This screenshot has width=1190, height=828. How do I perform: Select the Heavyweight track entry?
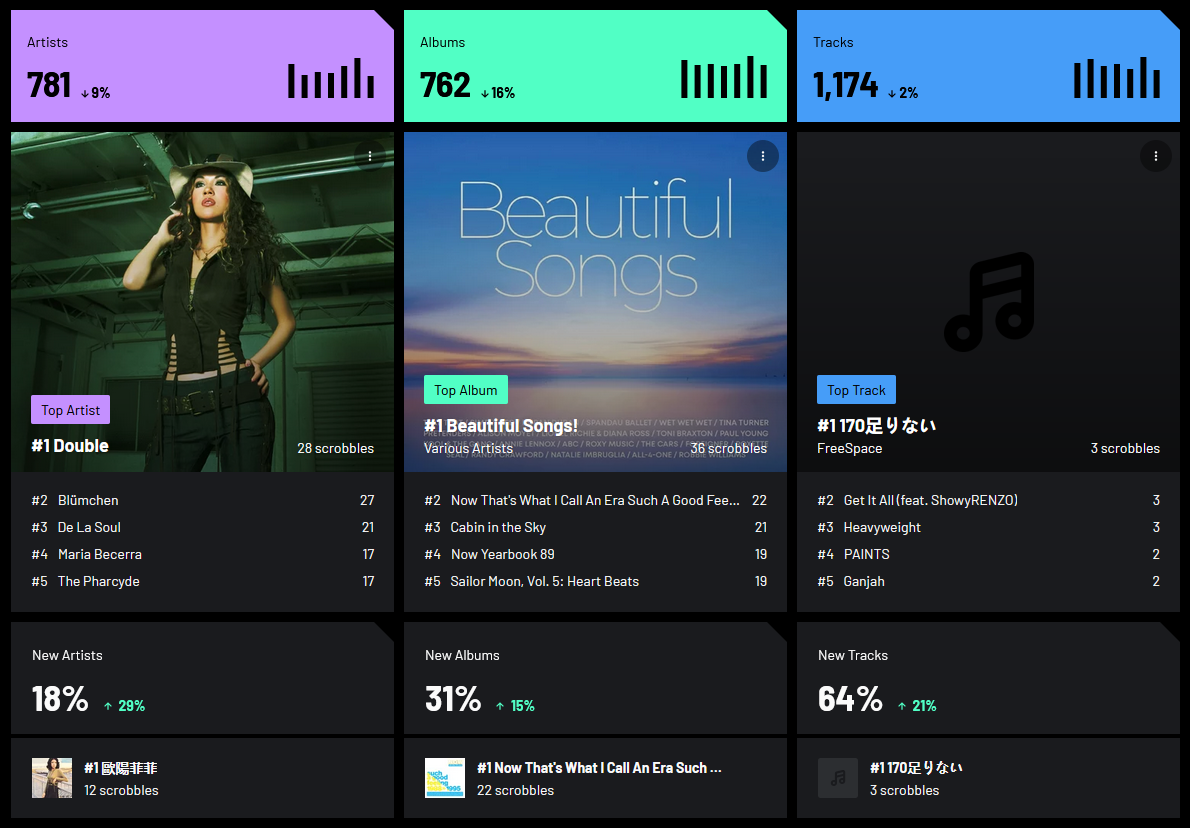pyautogui.click(x=882, y=527)
